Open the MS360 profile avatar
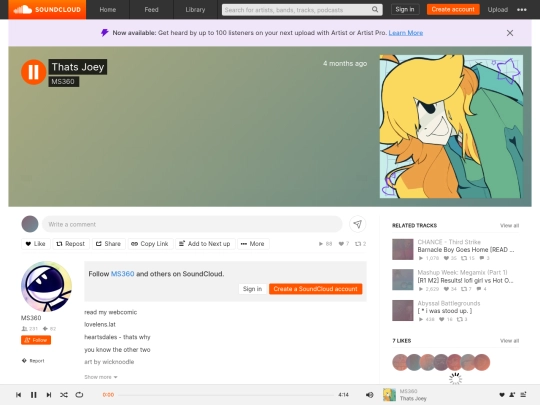The image size is (540, 405). point(46,287)
